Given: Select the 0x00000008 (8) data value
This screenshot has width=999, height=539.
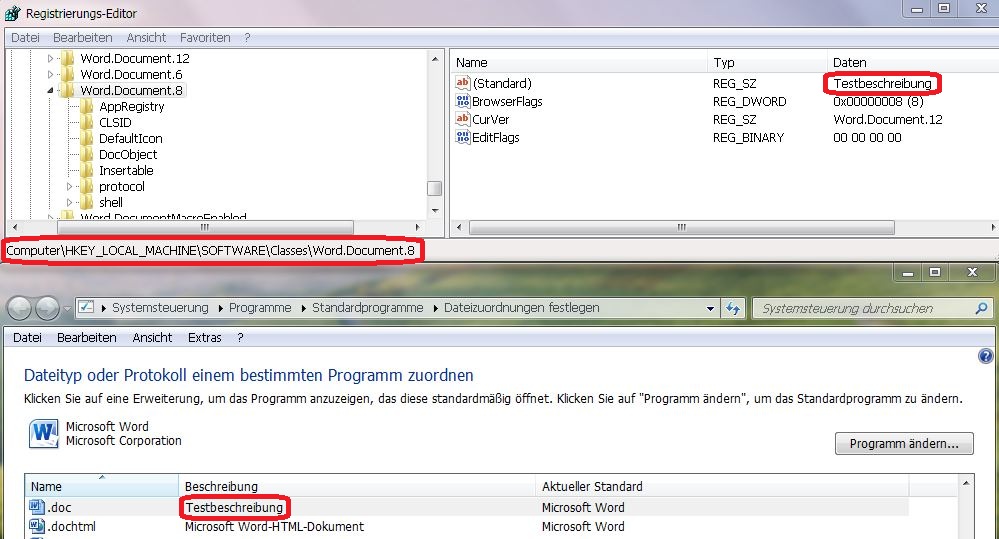Looking at the screenshot, I should pyautogui.click(x=878, y=101).
